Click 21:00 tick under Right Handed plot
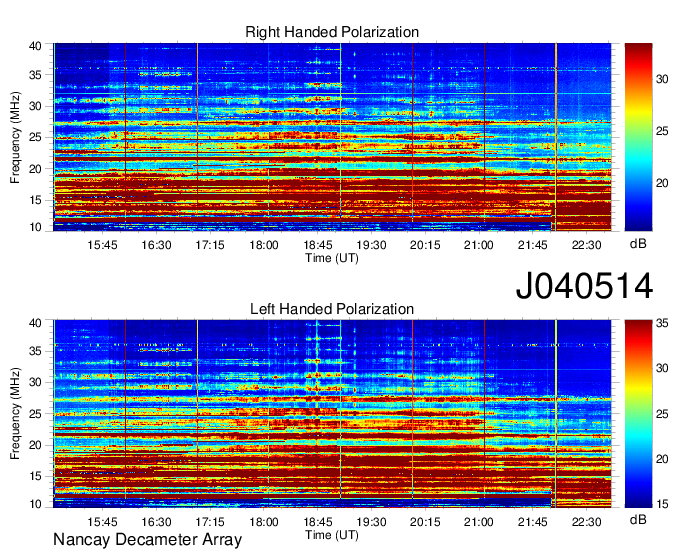The image size is (680, 552). point(479,245)
